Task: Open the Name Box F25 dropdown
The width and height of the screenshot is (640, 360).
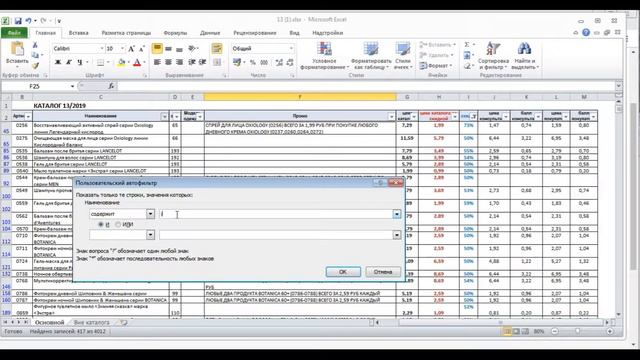Action: point(72,86)
